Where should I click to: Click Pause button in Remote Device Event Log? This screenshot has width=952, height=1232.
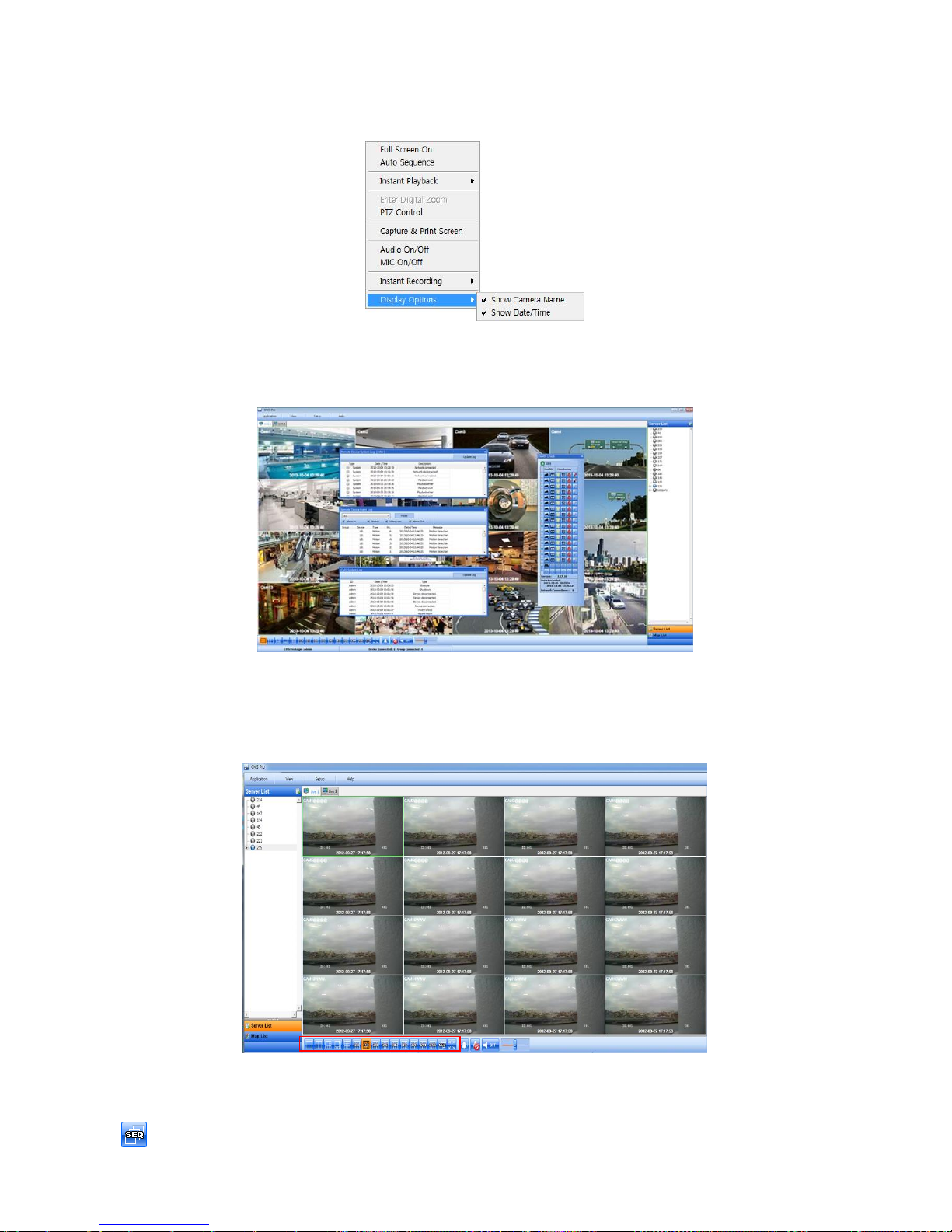coord(404,515)
